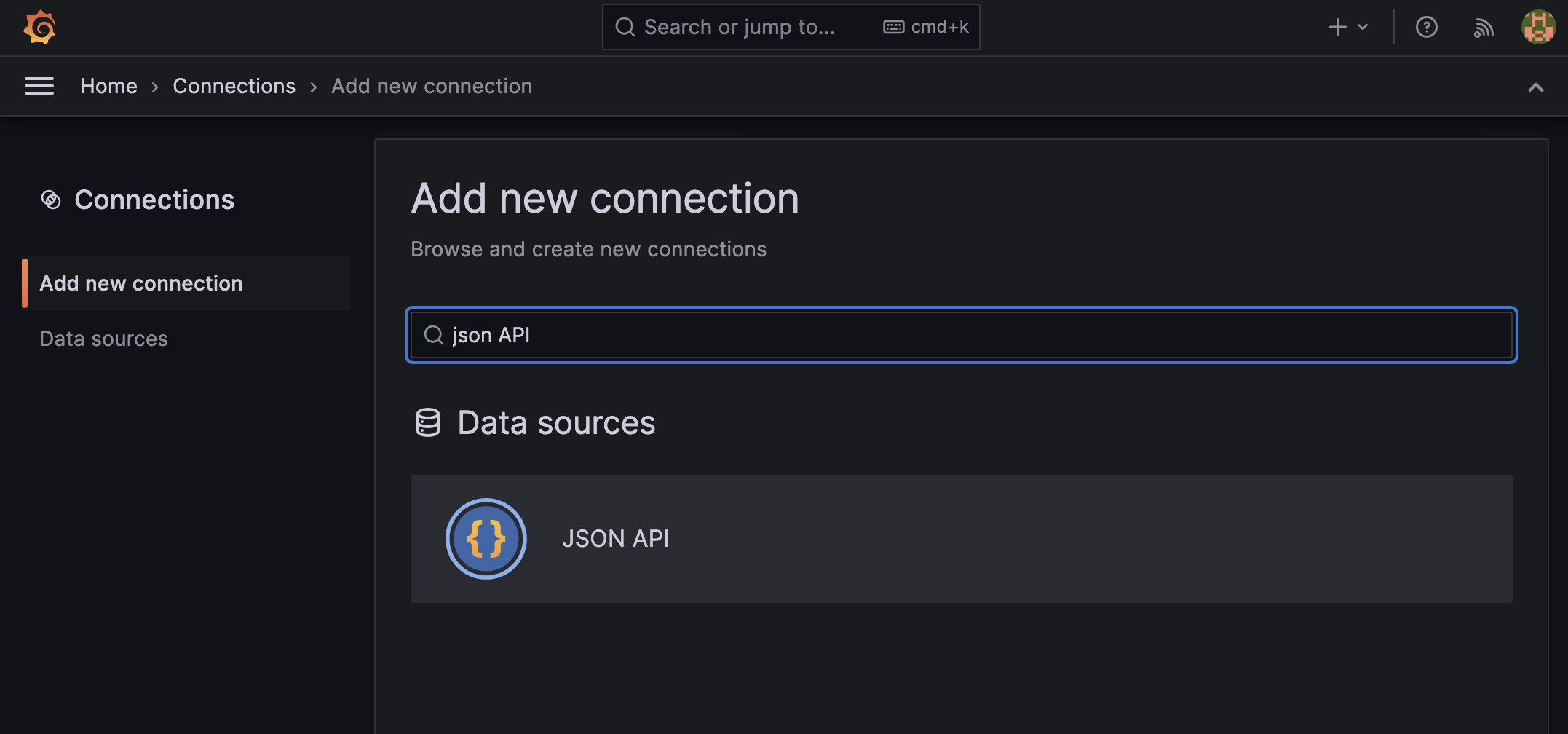Focus the Search or jump to field
1568x734 pixels.
[x=791, y=28]
